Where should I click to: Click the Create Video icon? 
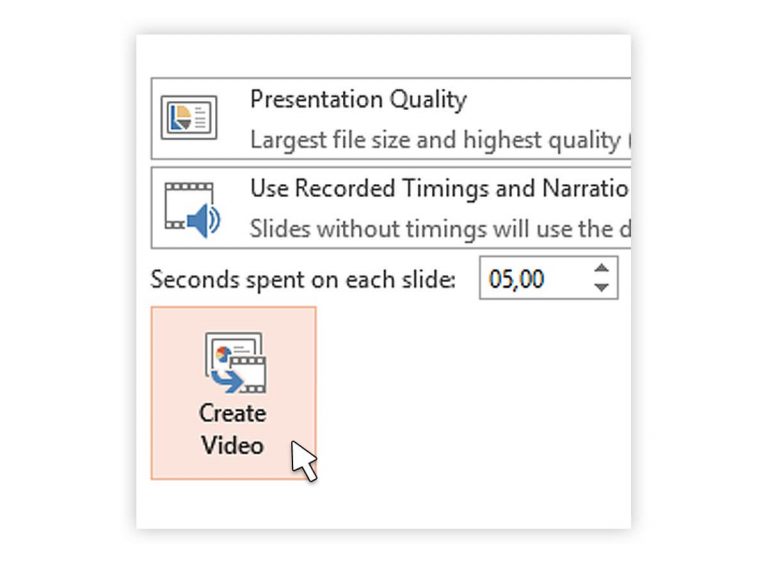click(x=234, y=363)
